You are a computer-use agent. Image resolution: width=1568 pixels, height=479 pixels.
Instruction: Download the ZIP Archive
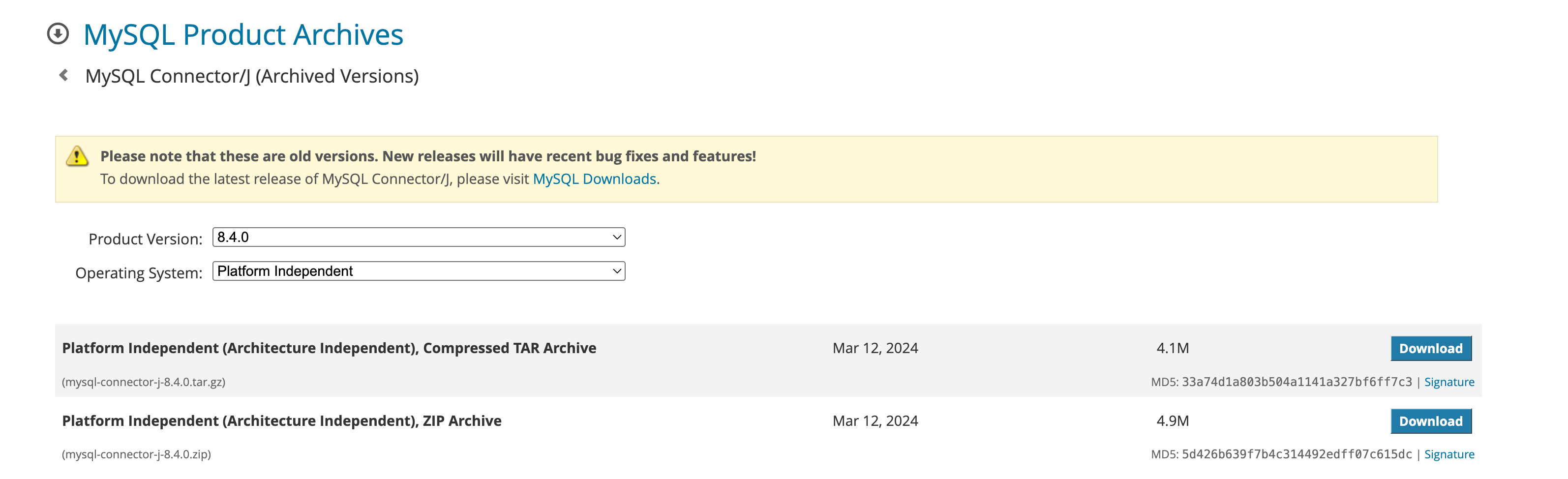pyautogui.click(x=1430, y=421)
